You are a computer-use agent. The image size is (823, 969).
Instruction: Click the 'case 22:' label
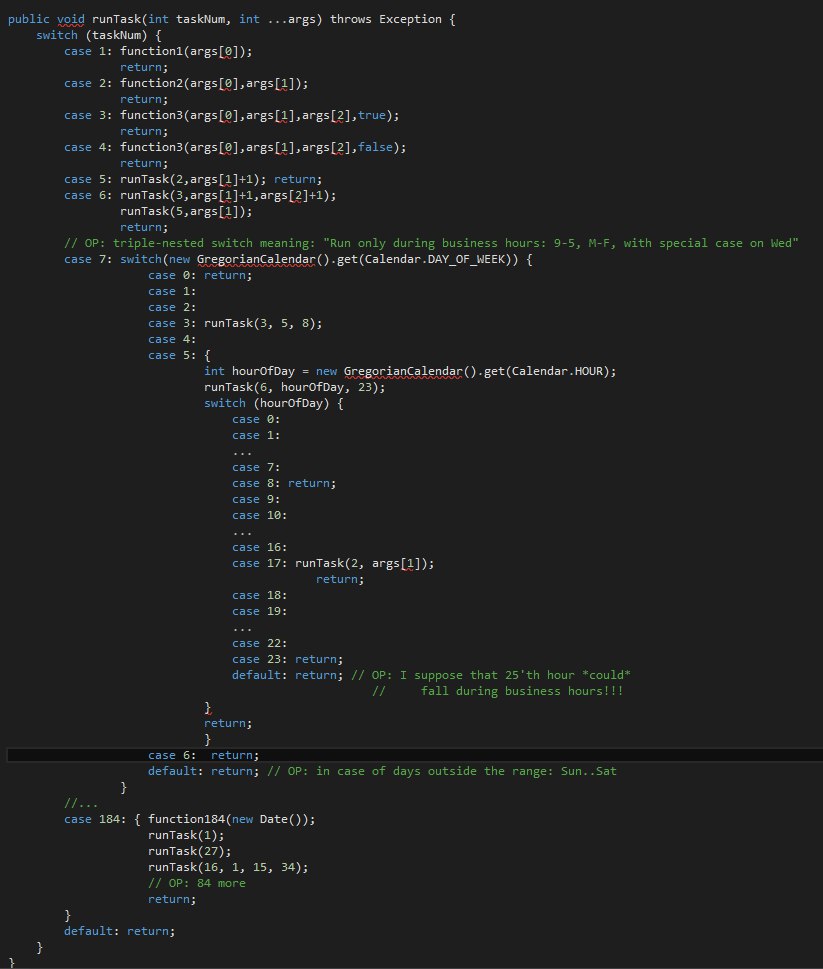click(x=260, y=643)
